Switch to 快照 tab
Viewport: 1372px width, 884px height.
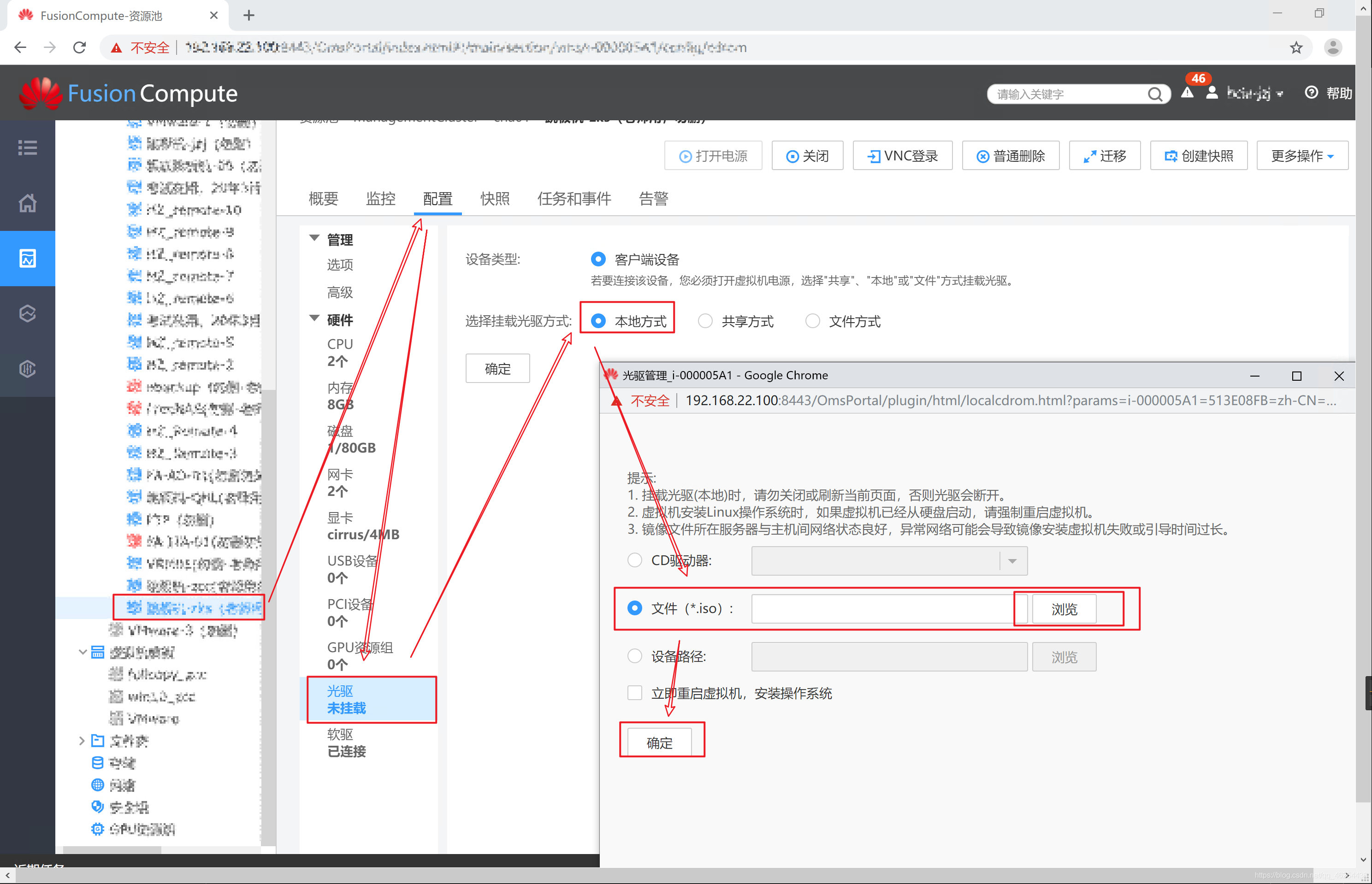[495, 199]
